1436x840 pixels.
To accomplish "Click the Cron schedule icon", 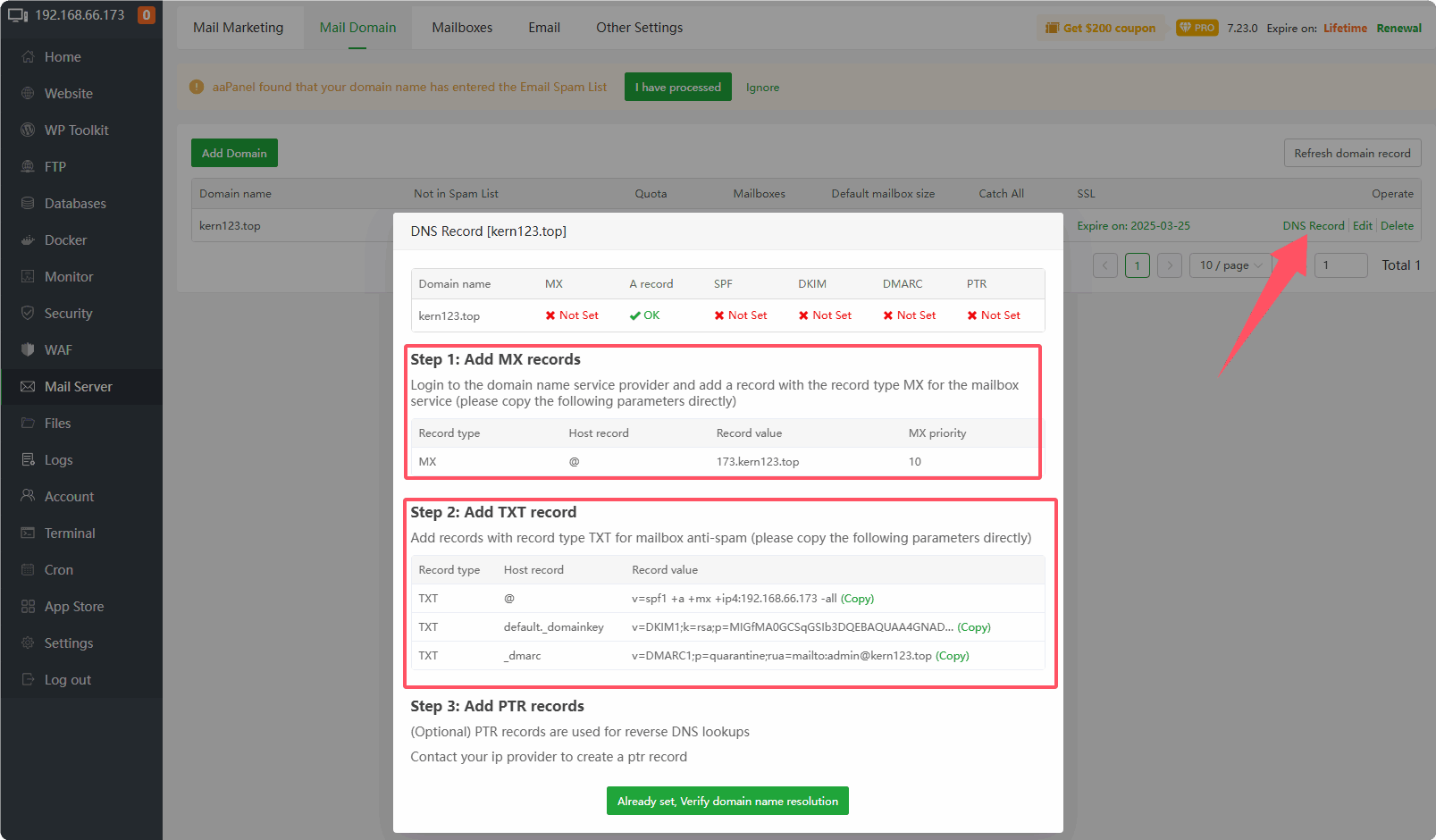I will click(28, 569).
